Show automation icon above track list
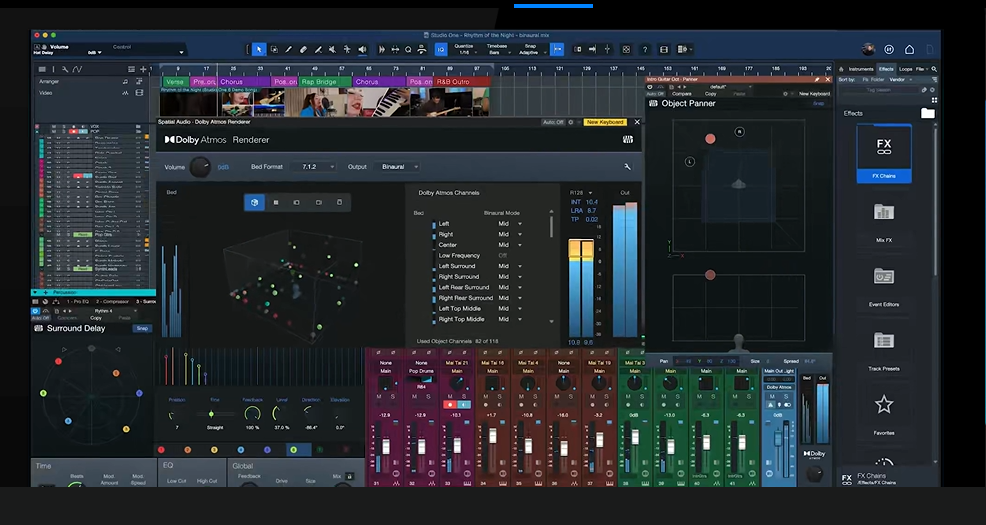Screen dimensions: 986x525 [x=77, y=69]
